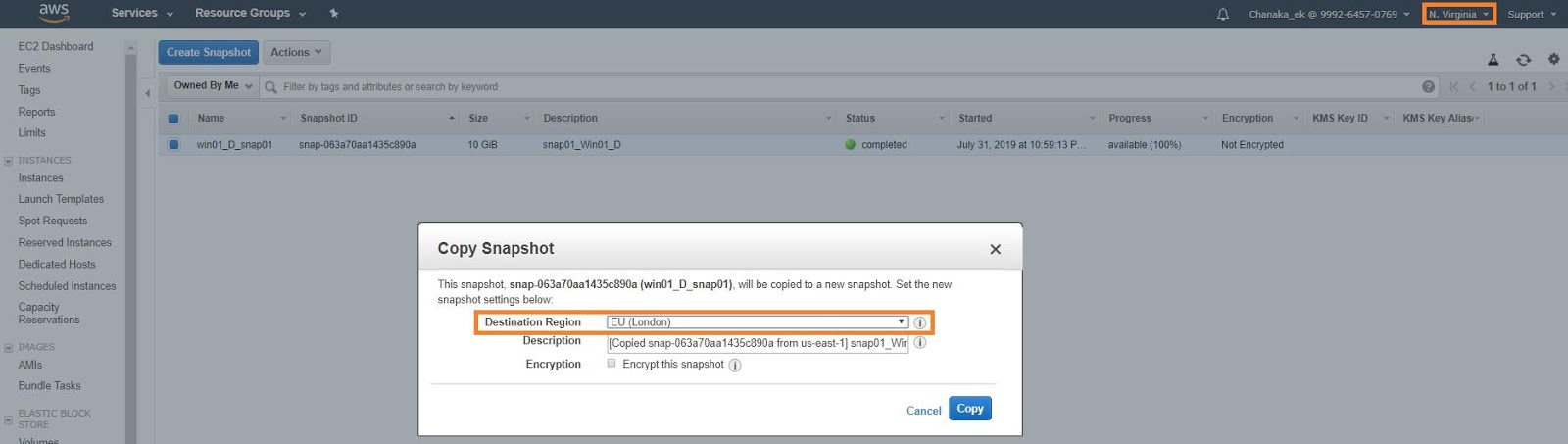The image size is (1568, 444).
Task: Click the snapshot Description text field
Action: pos(757,343)
